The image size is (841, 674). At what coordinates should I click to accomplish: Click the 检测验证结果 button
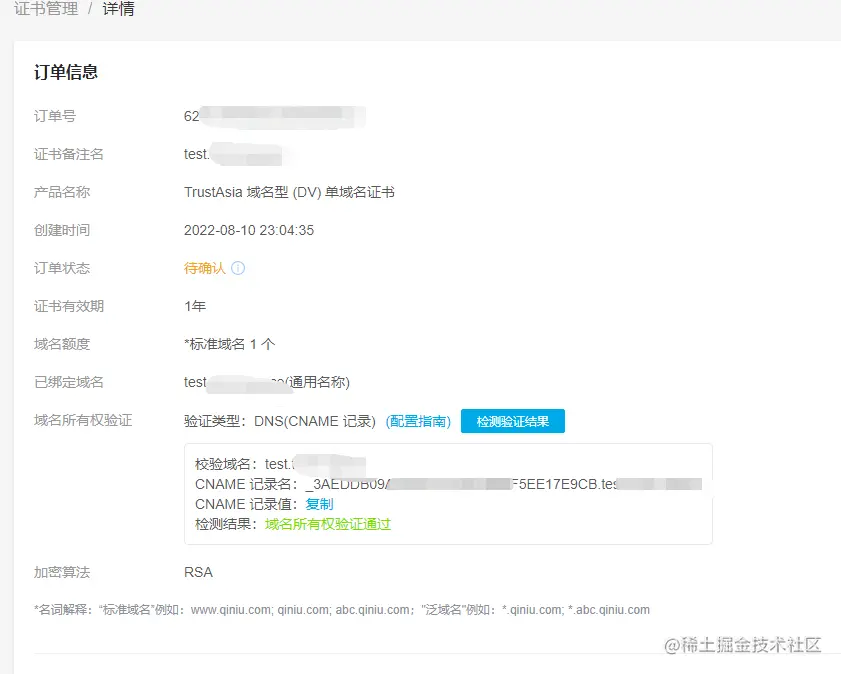[x=513, y=421]
